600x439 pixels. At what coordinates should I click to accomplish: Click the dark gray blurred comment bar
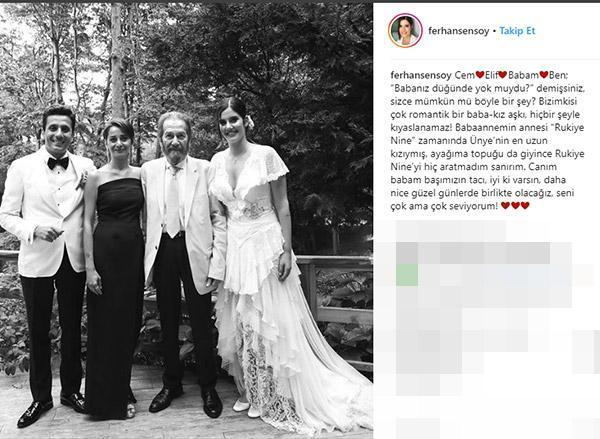tap(473, 253)
